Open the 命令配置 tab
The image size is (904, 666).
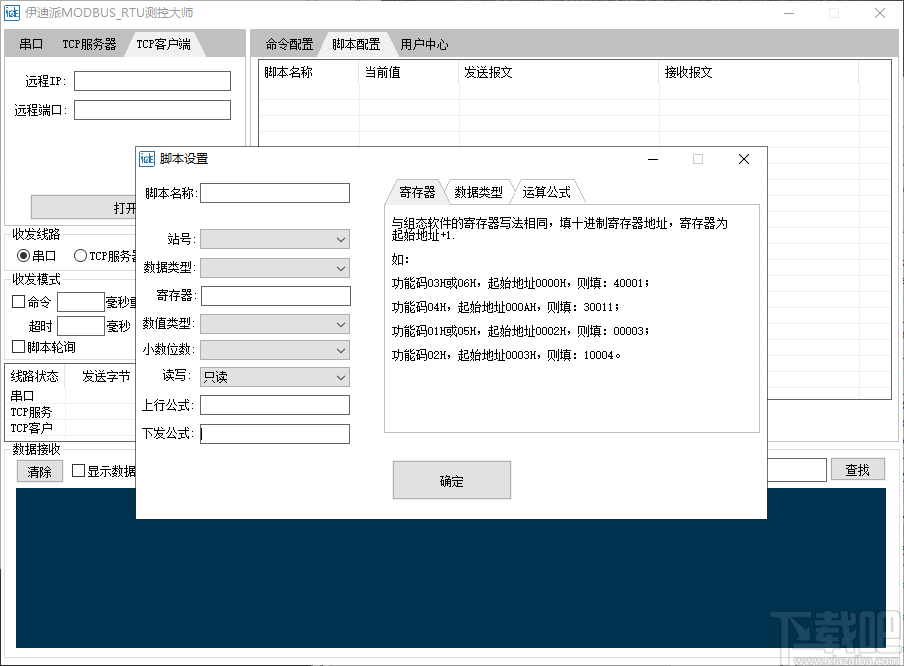pos(287,43)
